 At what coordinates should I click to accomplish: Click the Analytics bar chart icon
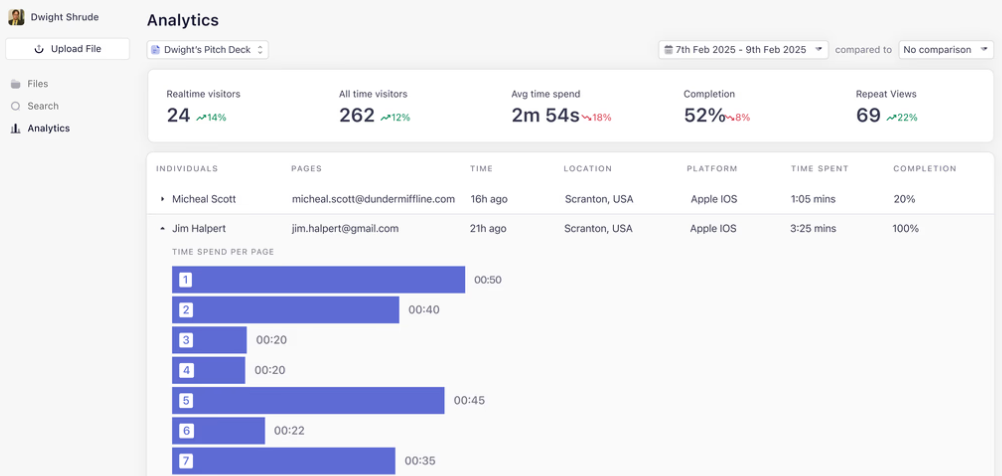point(16,128)
